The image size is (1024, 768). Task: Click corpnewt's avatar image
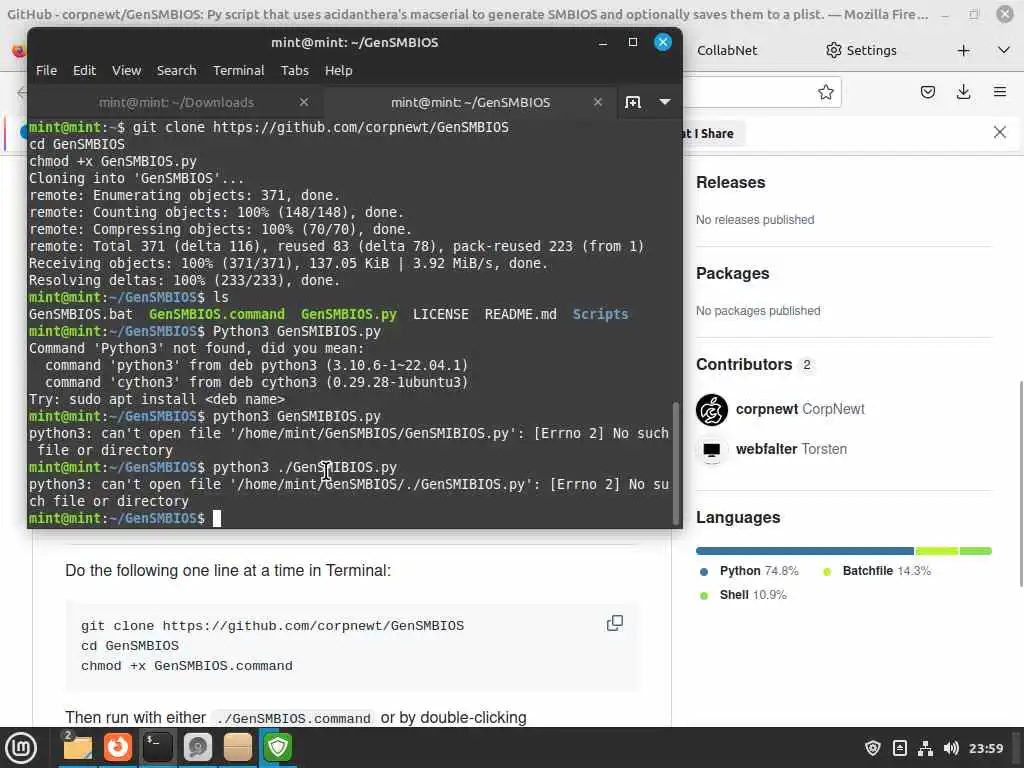(711, 409)
